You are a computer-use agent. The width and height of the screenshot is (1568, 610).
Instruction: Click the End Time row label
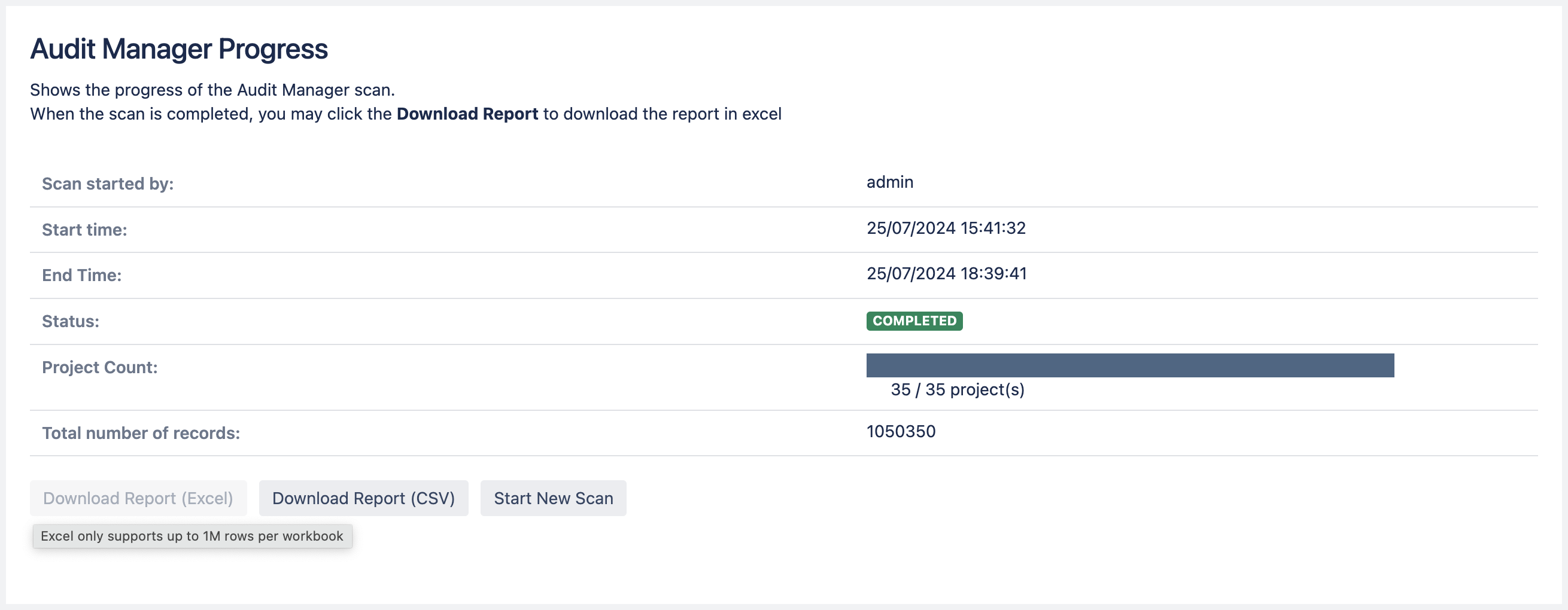83,275
